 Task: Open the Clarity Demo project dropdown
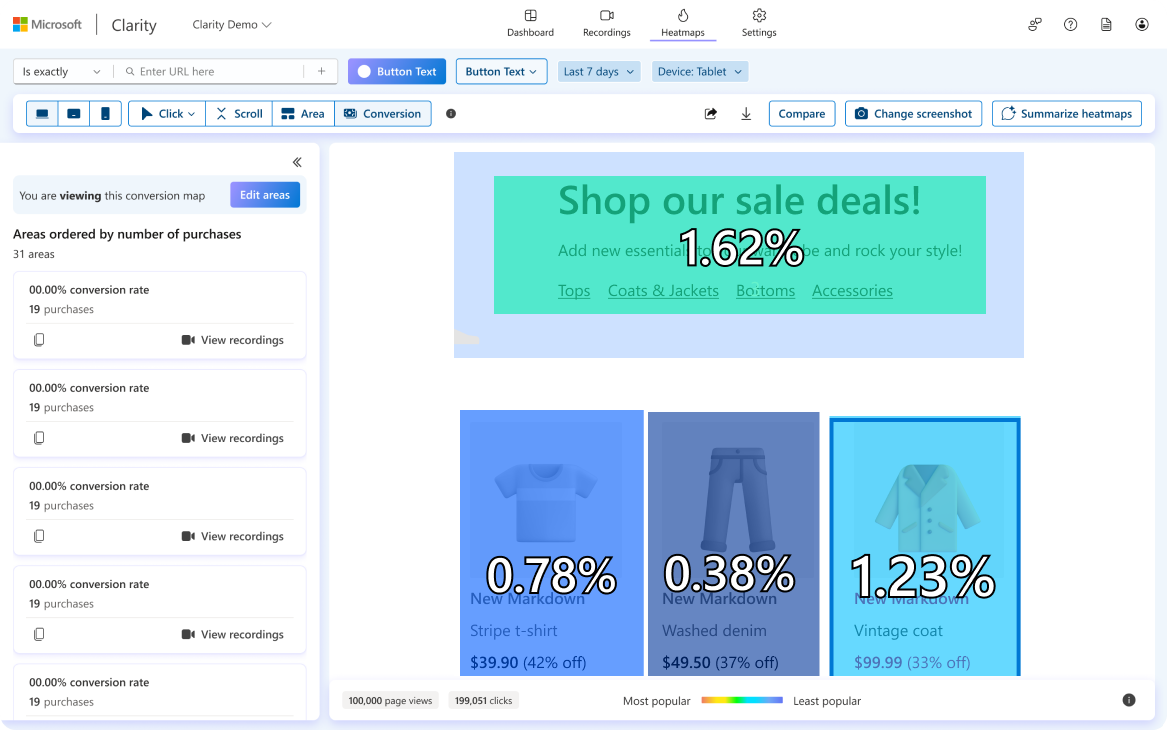pyautogui.click(x=231, y=25)
